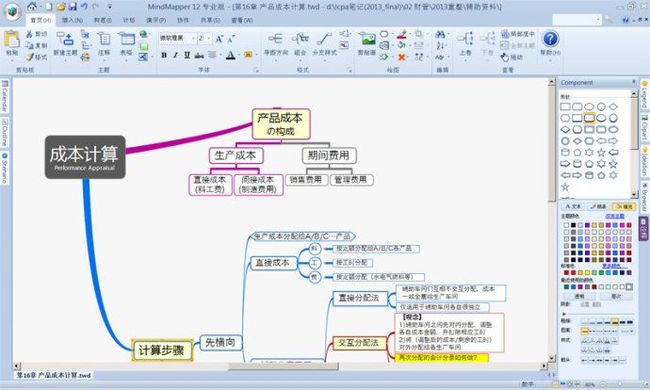Viewport: 650px width, 390px height.
Task: Open the 查看 View ribbon tab
Action: 242,20
